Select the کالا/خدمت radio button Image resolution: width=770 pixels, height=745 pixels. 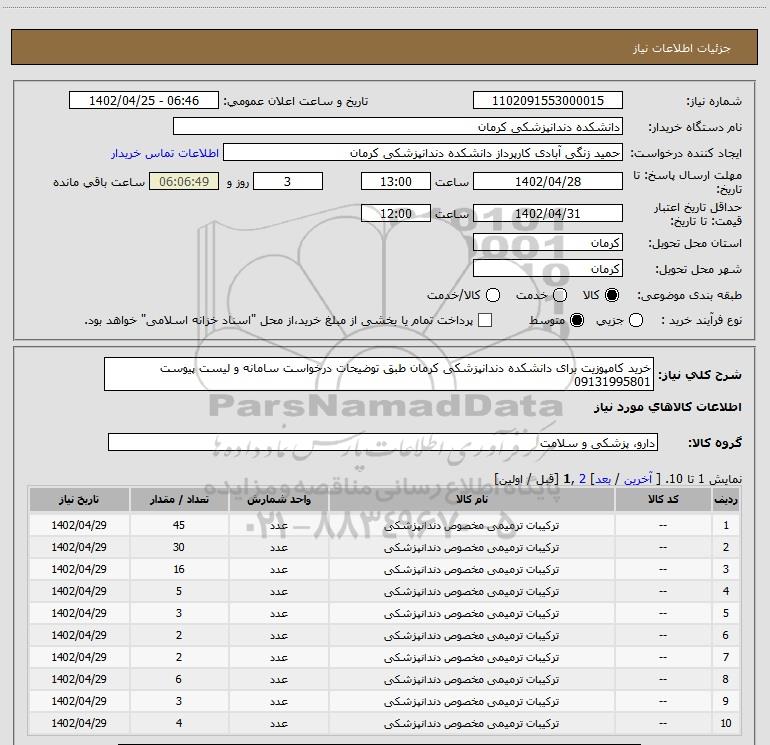[493, 295]
